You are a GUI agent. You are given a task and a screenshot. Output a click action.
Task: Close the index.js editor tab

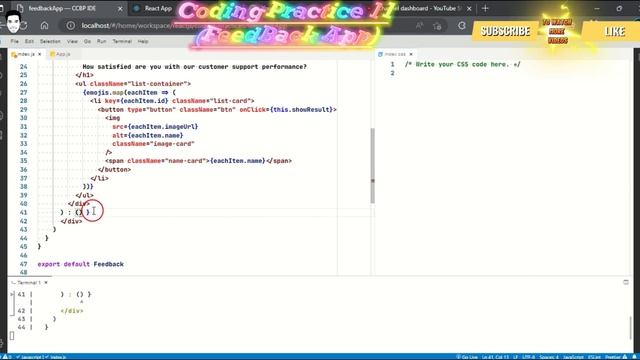(x=40, y=54)
